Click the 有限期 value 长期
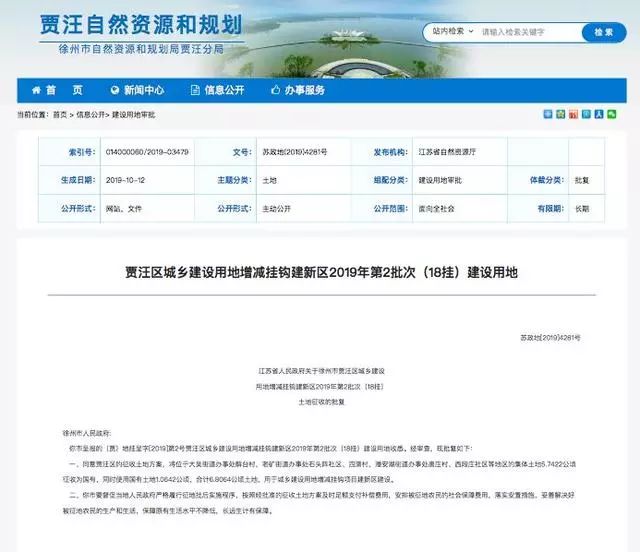Image resolution: width=640 pixels, height=552 pixels. [582, 209]
